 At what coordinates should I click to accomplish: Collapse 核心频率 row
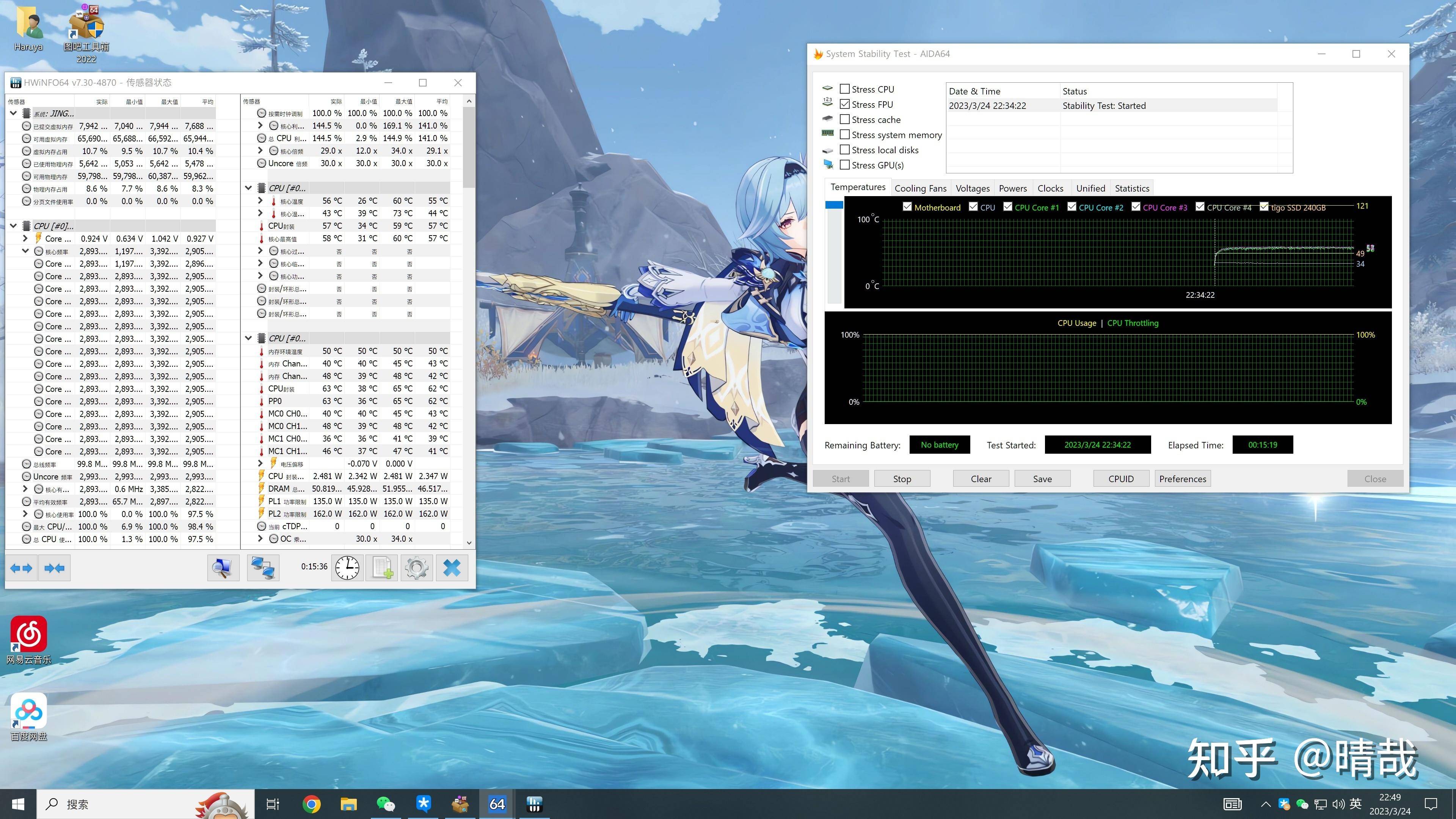tap(25, 251)
